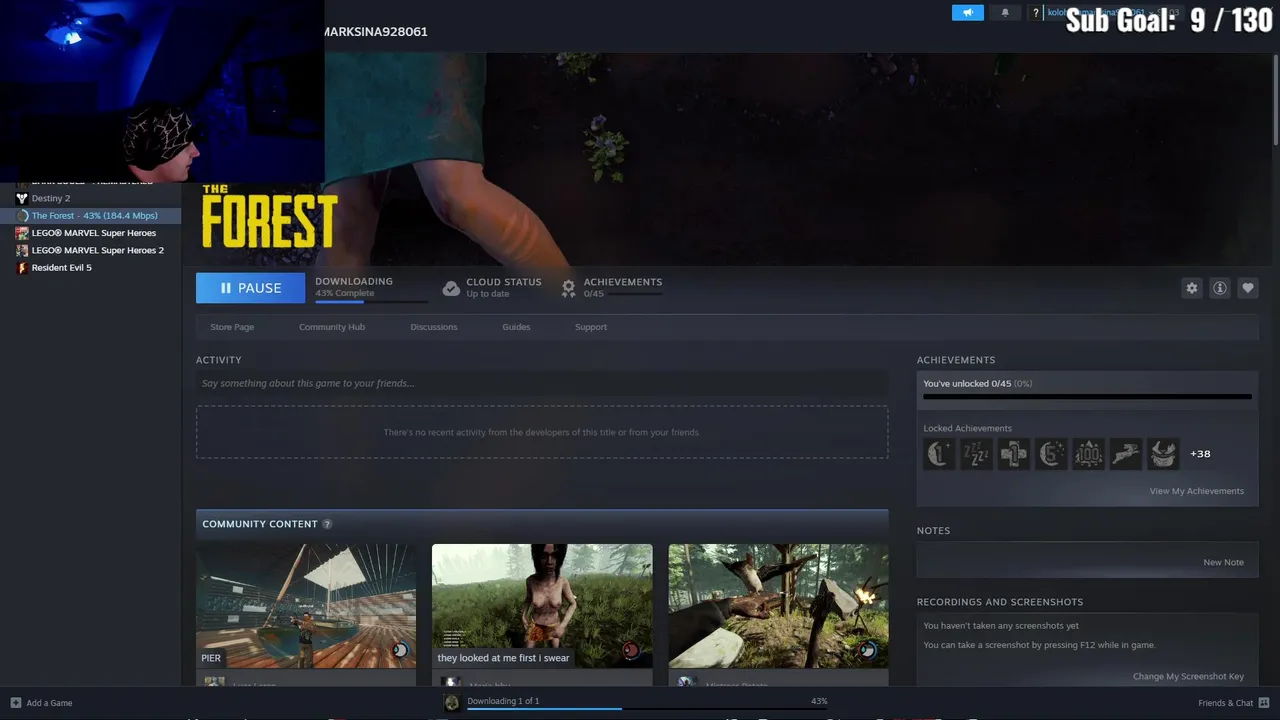The height and width of the screenshot is (720, 1280).
Task: Open the PIER community screenshot
Action: click(306, 606)
